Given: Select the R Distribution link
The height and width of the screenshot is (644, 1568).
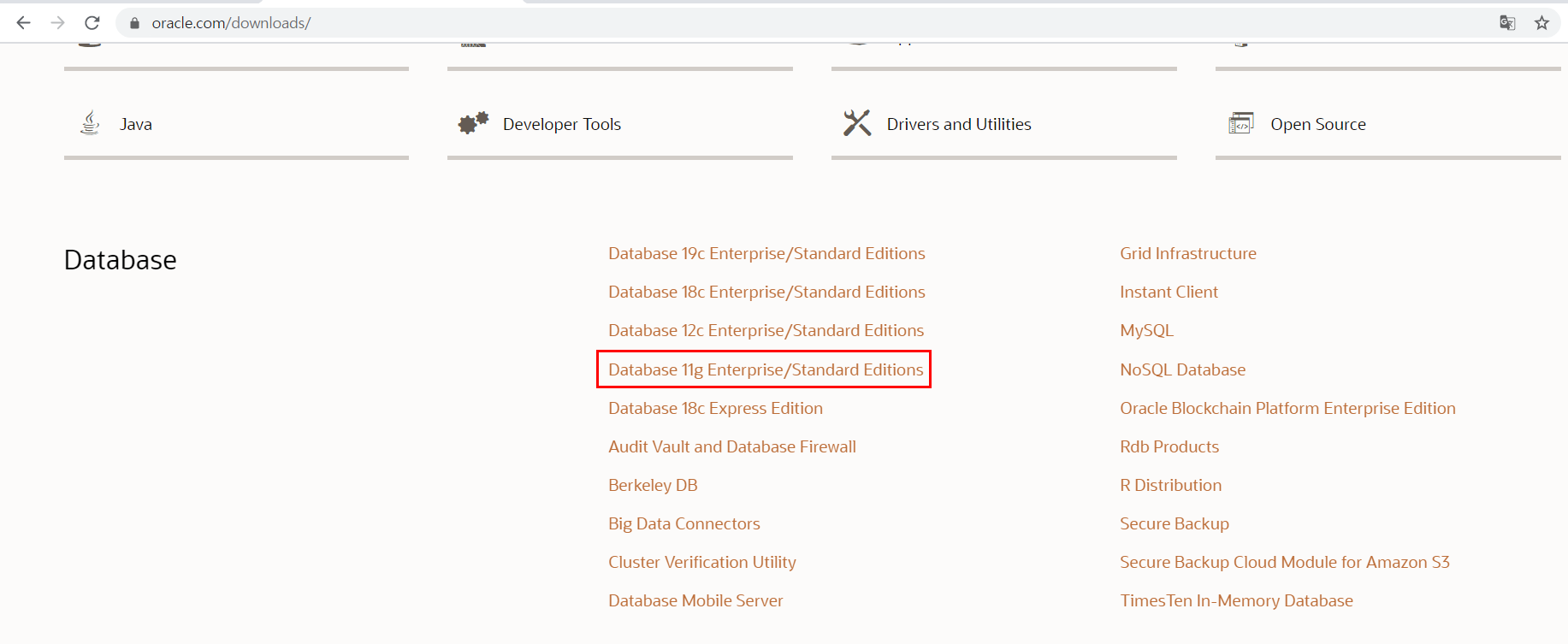Looking at the screenshot, I should [x=1170, y=486].
